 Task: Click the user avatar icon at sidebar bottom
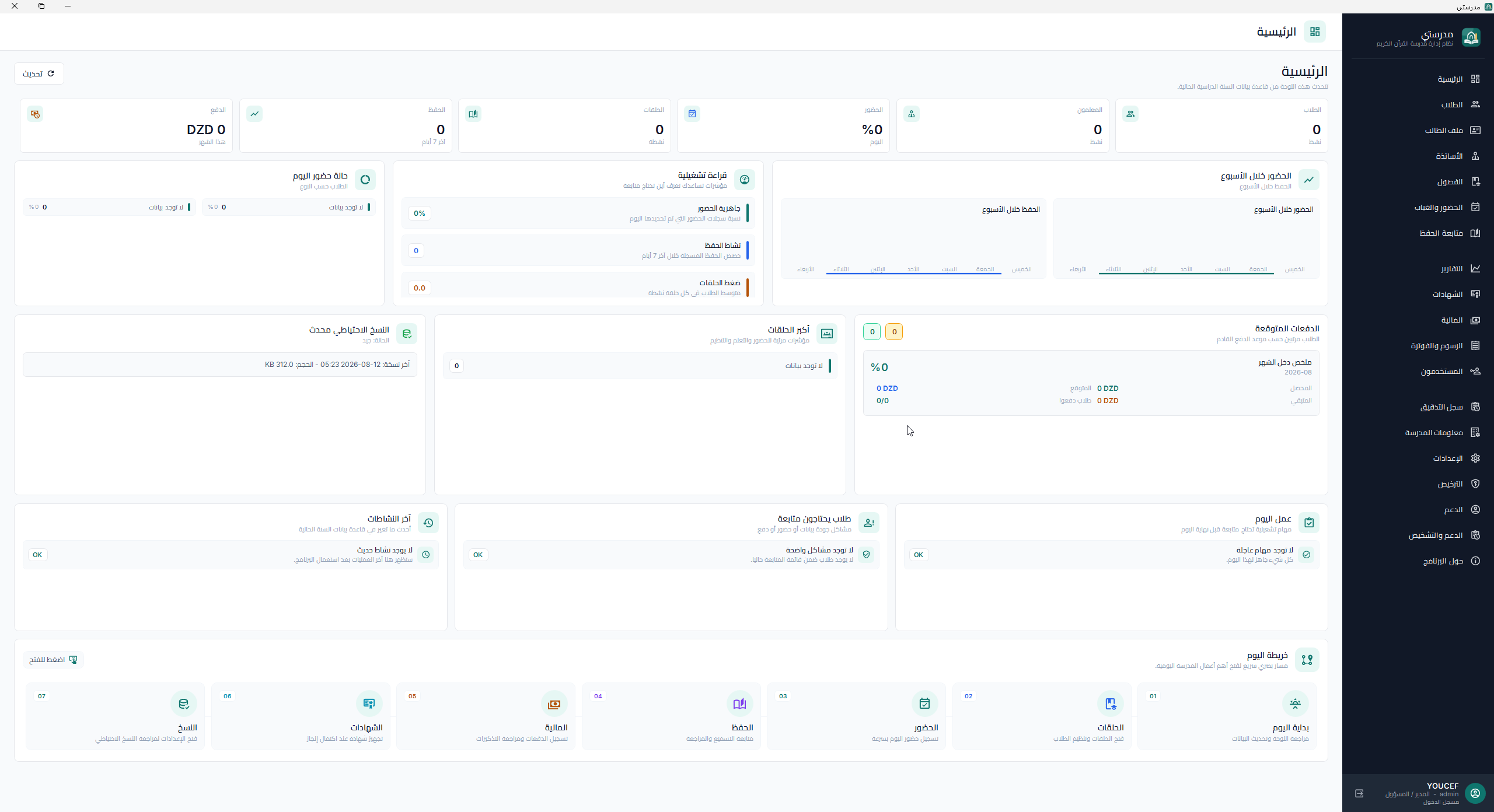click(1475, 793)
